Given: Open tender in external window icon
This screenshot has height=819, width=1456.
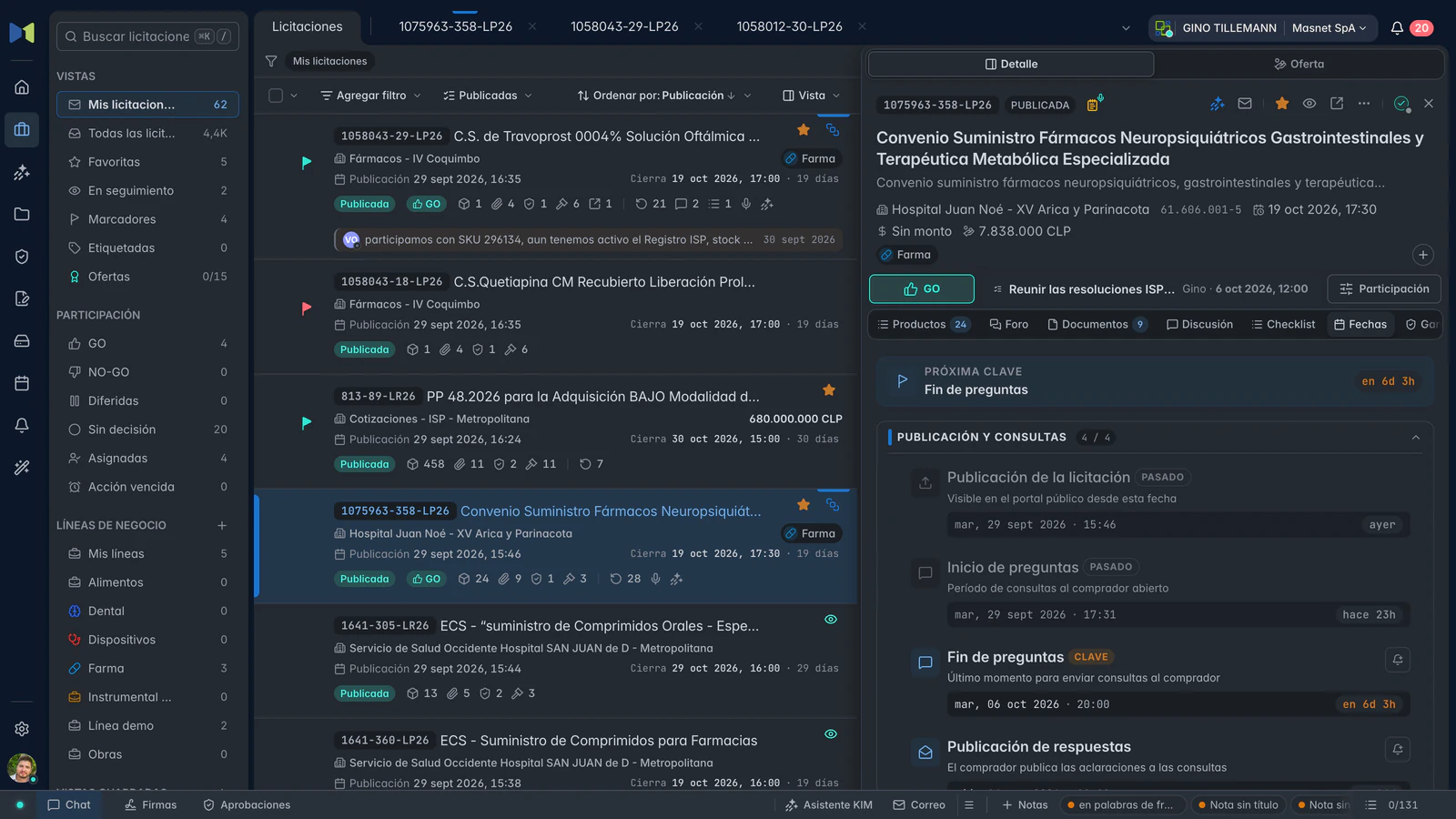Looking at the screenshot, I should 1337,104.
